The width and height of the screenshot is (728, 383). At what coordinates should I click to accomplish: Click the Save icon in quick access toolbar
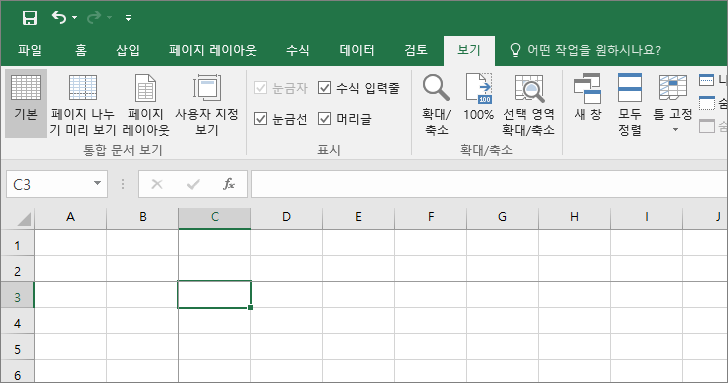[x=30, y=18]
